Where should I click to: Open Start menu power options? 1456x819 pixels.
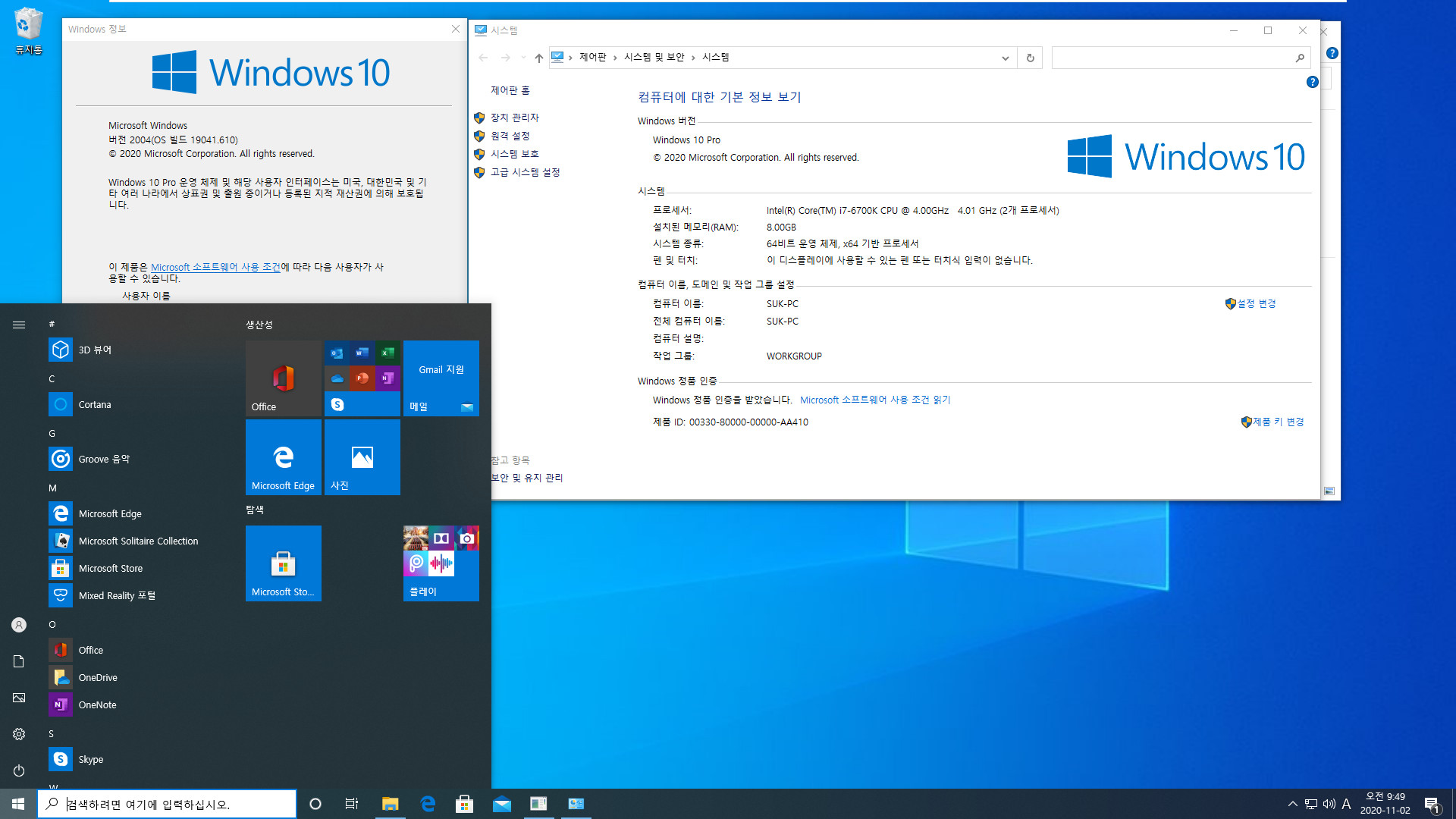19,770
